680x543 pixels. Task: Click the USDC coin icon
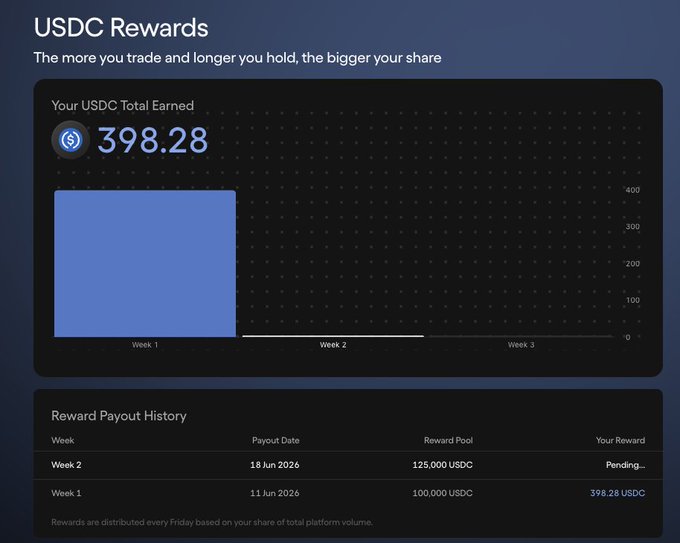70,140
